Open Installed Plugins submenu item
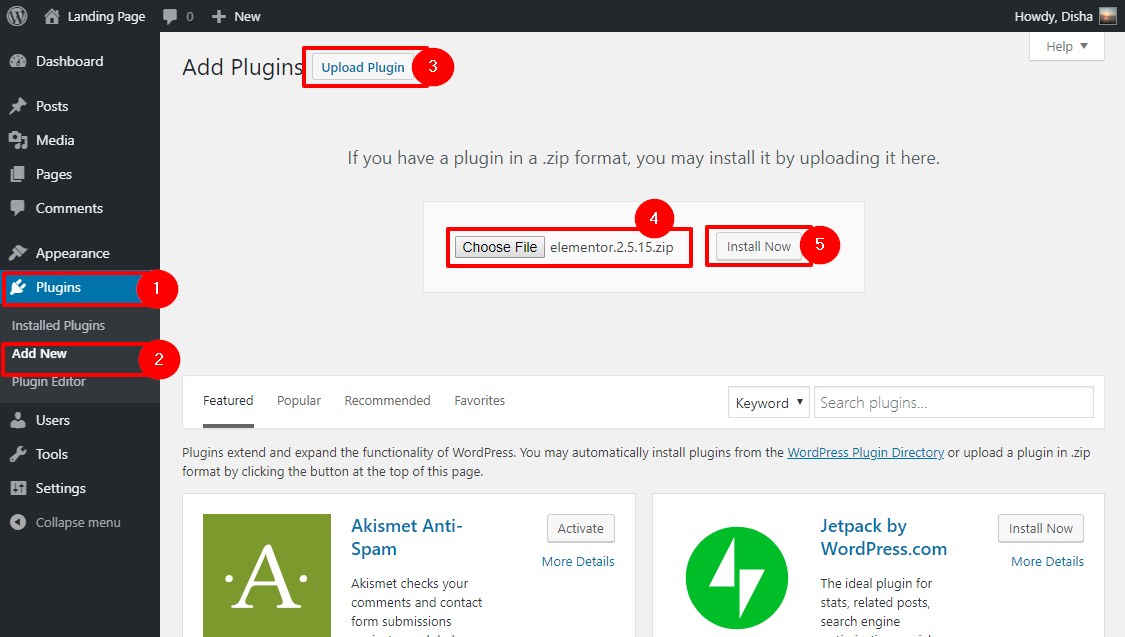 pos(58,326)
